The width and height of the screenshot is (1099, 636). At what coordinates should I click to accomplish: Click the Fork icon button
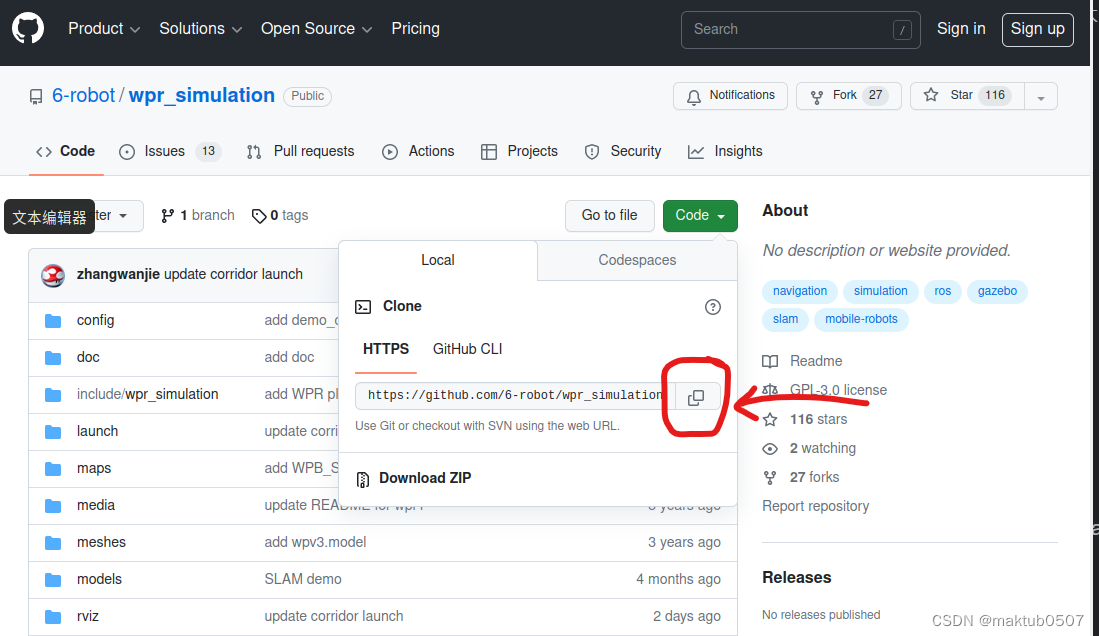coord(817,97)
